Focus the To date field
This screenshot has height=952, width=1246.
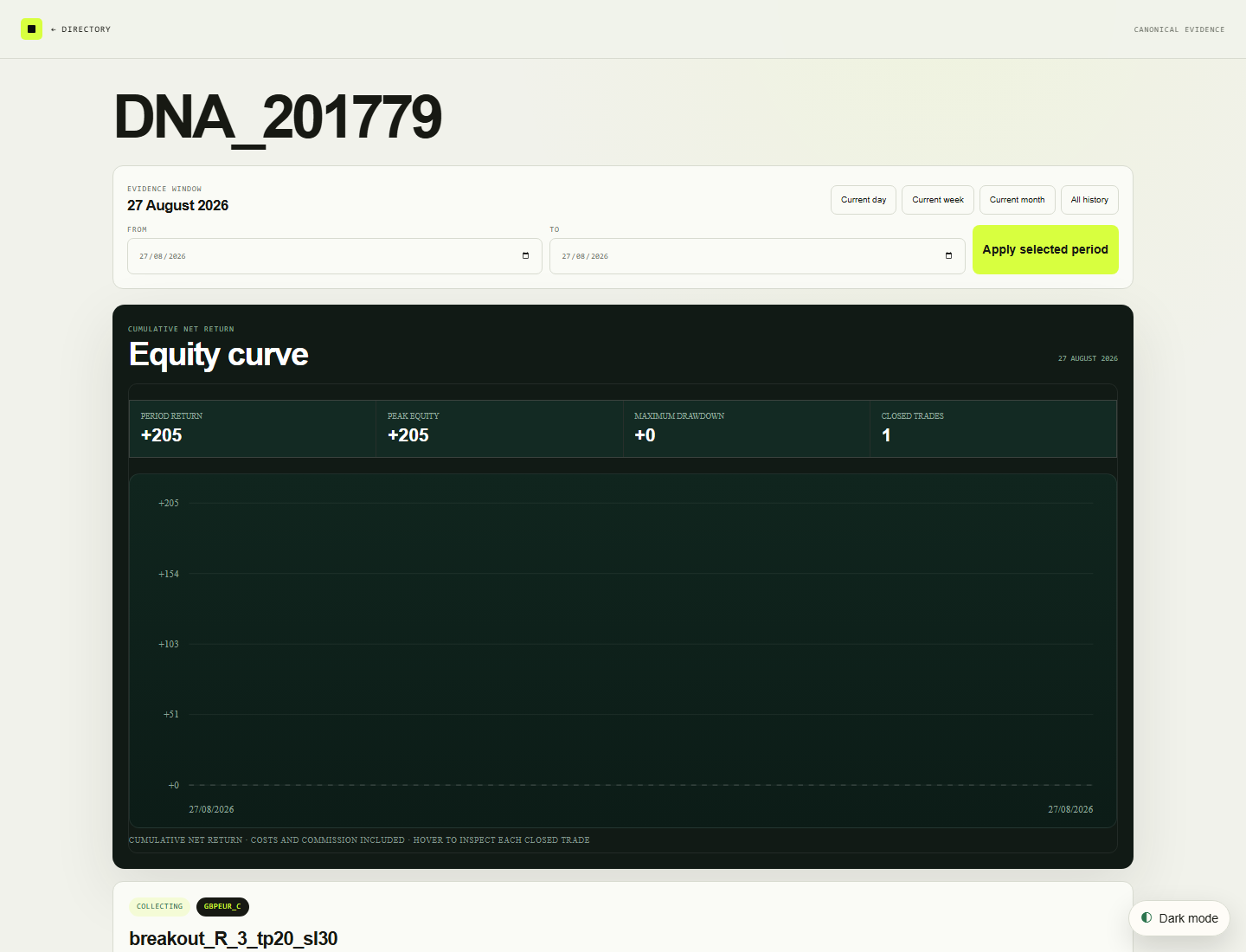pos(757,256)
